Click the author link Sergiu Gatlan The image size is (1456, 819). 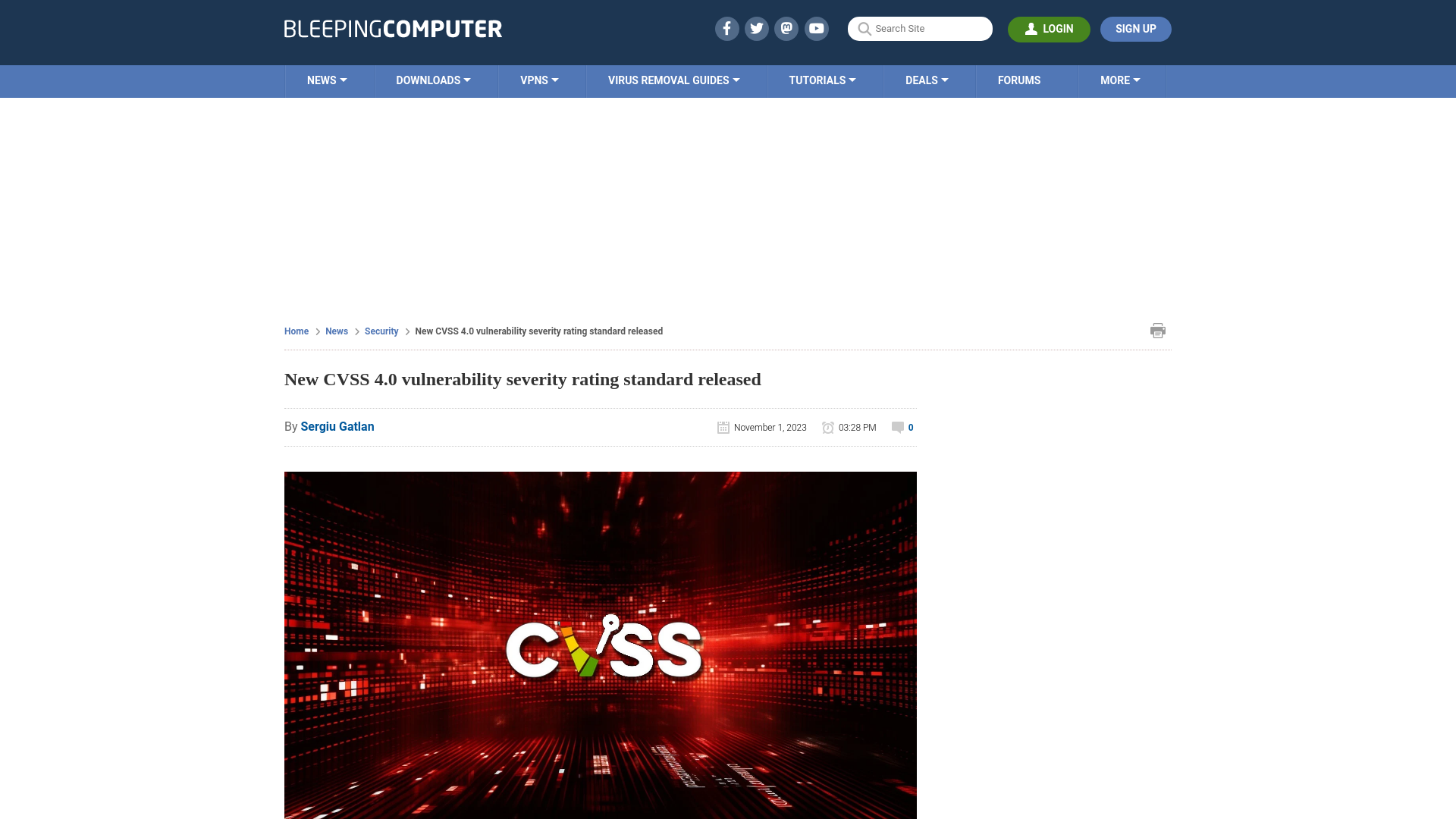pos(337,426)
